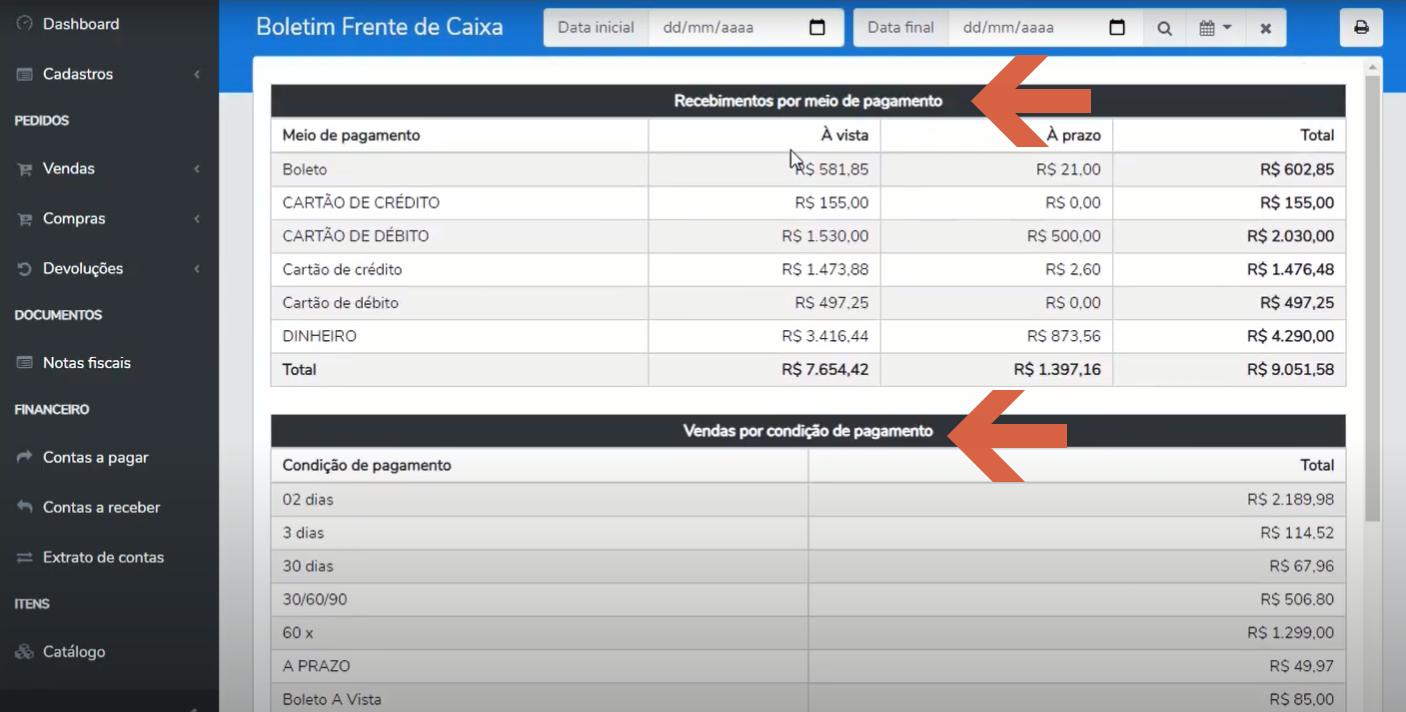The image size is (1406, 712).
Task: Click the Catálogo boxes icon
Action: click(x=25, y=652)
